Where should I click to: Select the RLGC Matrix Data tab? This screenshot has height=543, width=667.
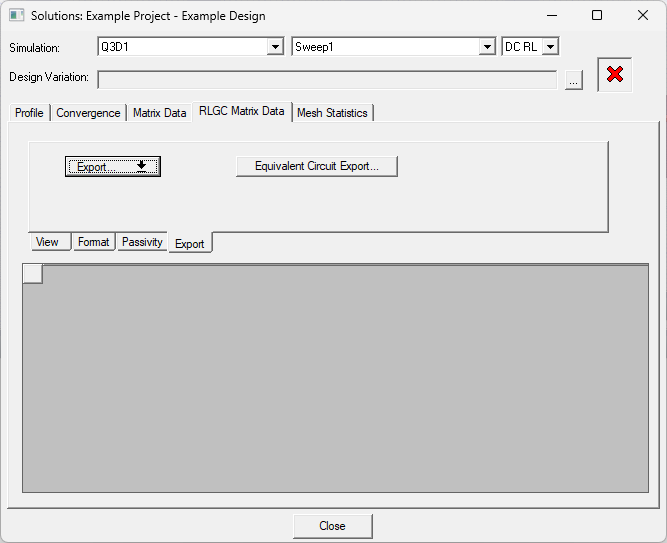tap(242, 111)
